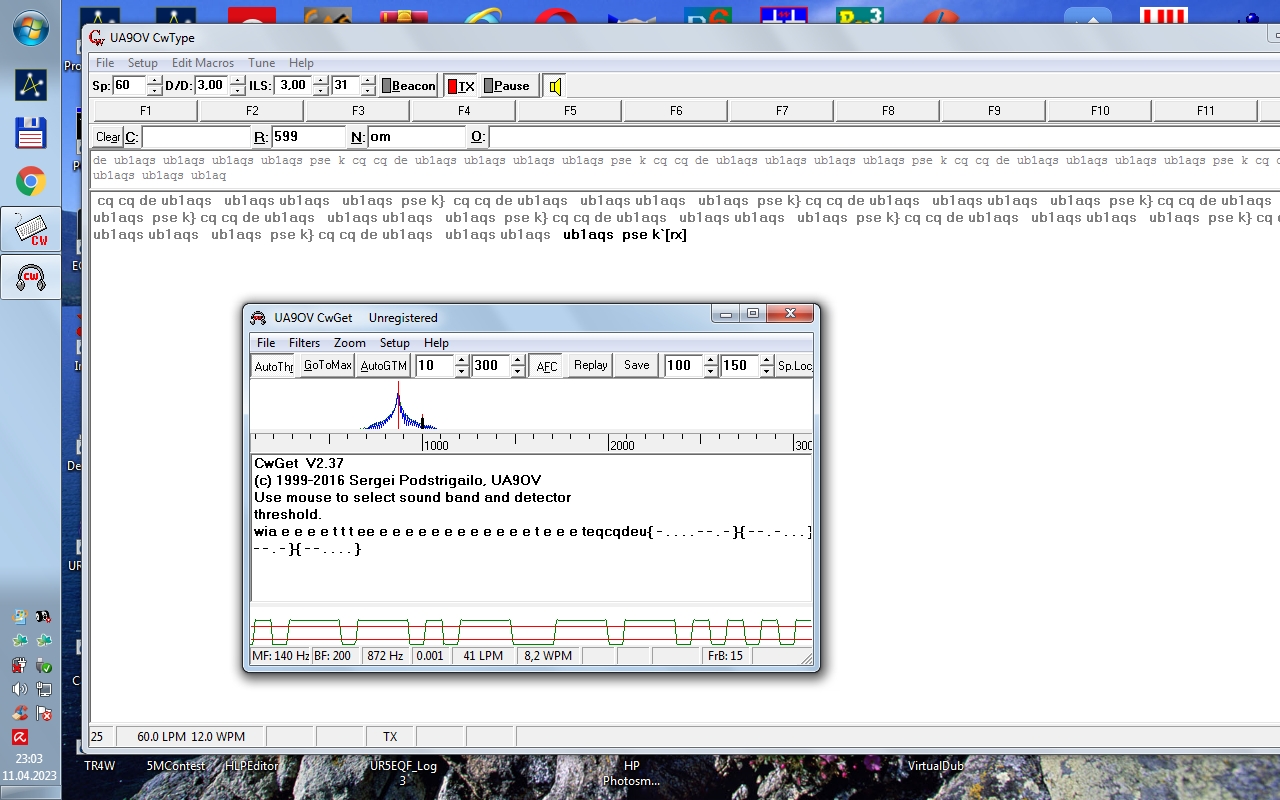Open the Windows Start orb
Screen dimensions: 1280x800
coord(30,28)
